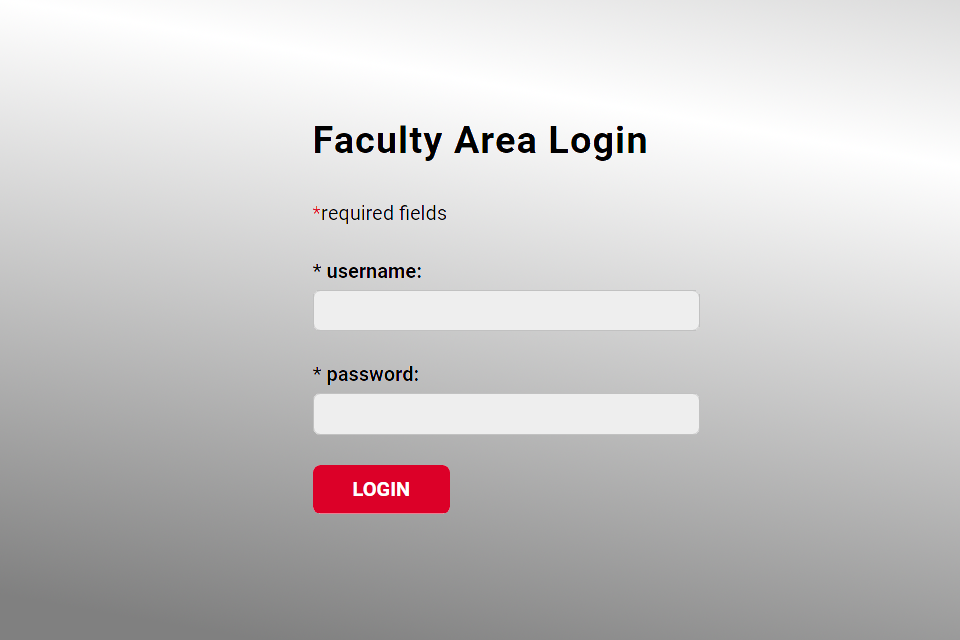Click the asterisk beside username label
Image resolution: width=960 pixels, height=640 pixels.
[317, 271]
